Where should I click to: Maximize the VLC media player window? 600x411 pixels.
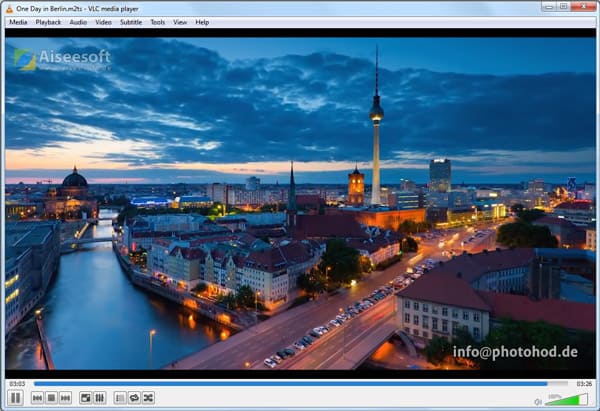(563, 7)
